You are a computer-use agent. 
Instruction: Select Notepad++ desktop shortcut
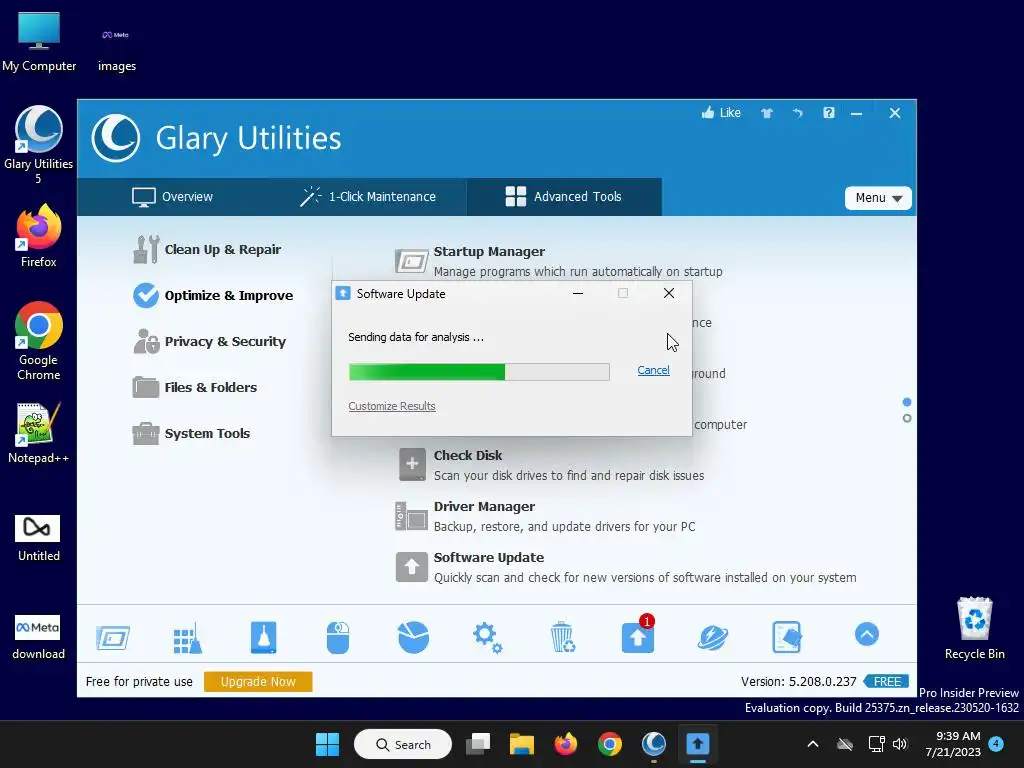pos(39,433)
